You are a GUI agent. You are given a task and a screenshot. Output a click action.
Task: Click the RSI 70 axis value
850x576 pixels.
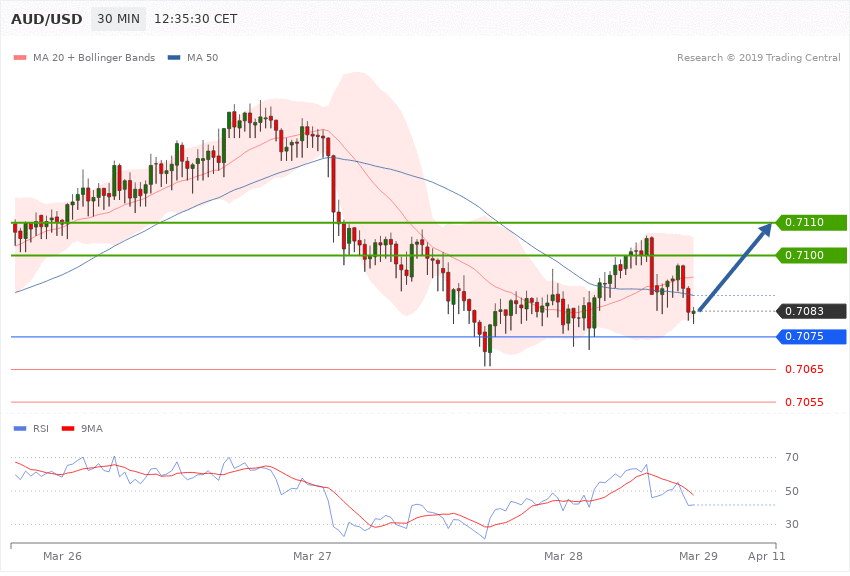point(792,458)
